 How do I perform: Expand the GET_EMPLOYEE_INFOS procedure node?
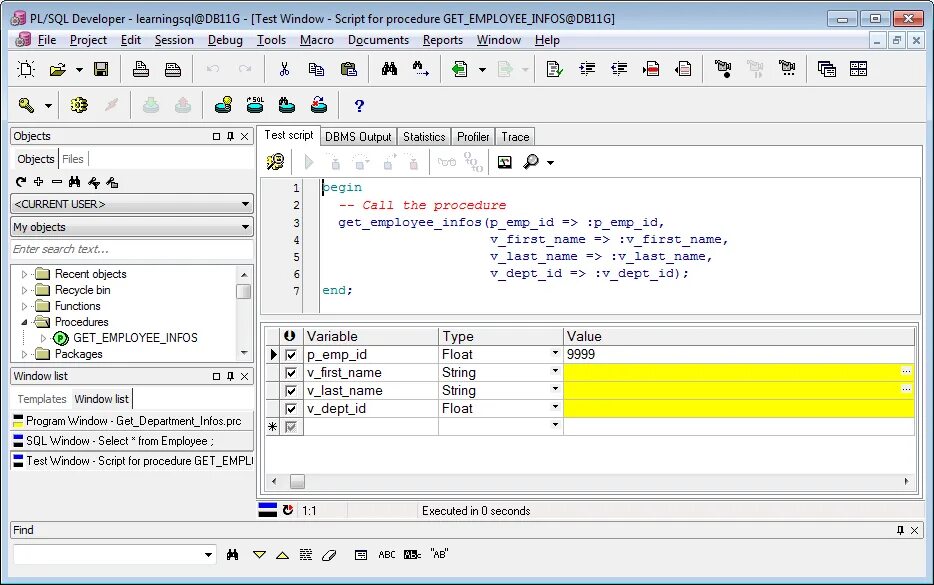[43, 338]
